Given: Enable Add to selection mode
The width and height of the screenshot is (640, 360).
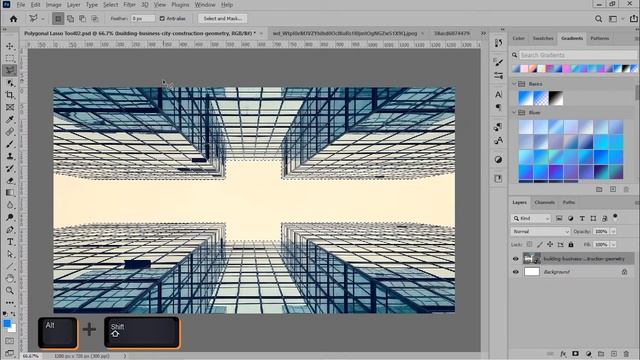Looking at the screenshot, I should (70, 19).
